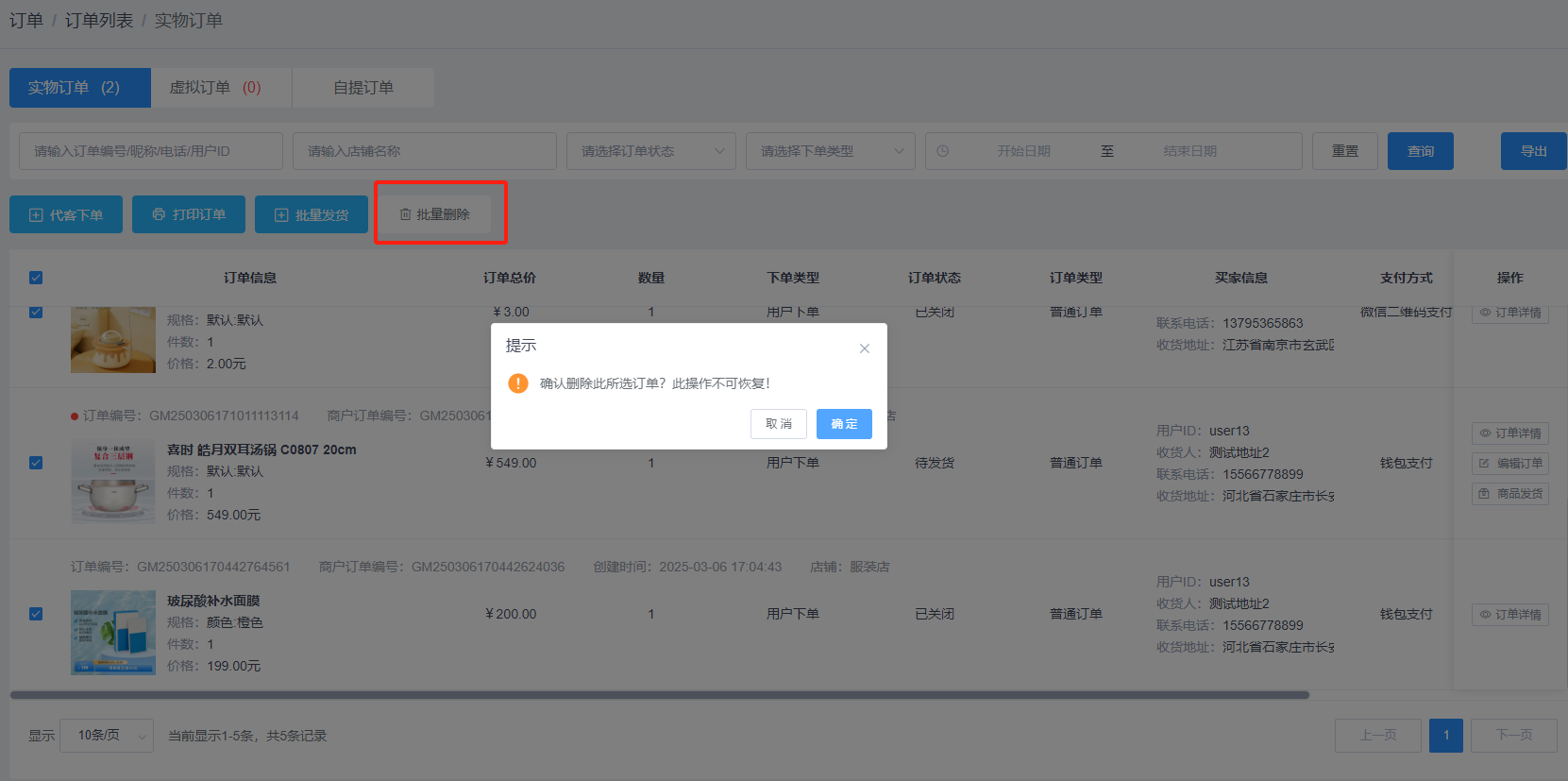Open the 请选择下单类型 dropdown
1568x781 pixels.
(x=830, y=151)
